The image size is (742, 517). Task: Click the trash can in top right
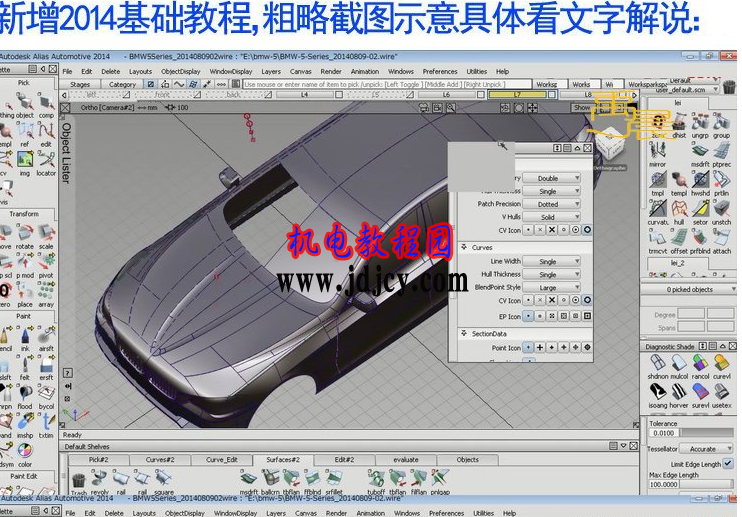click(x=729, y=87)
